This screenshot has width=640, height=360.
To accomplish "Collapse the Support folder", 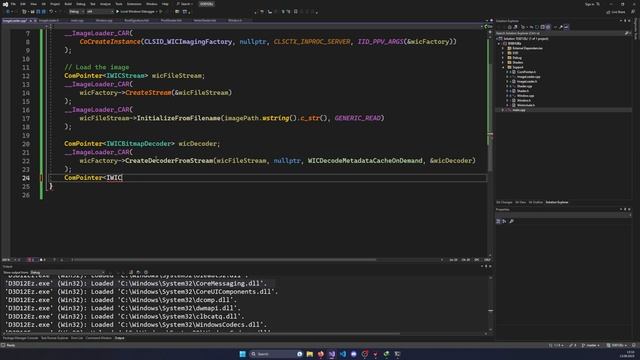I will coord(503,67).
